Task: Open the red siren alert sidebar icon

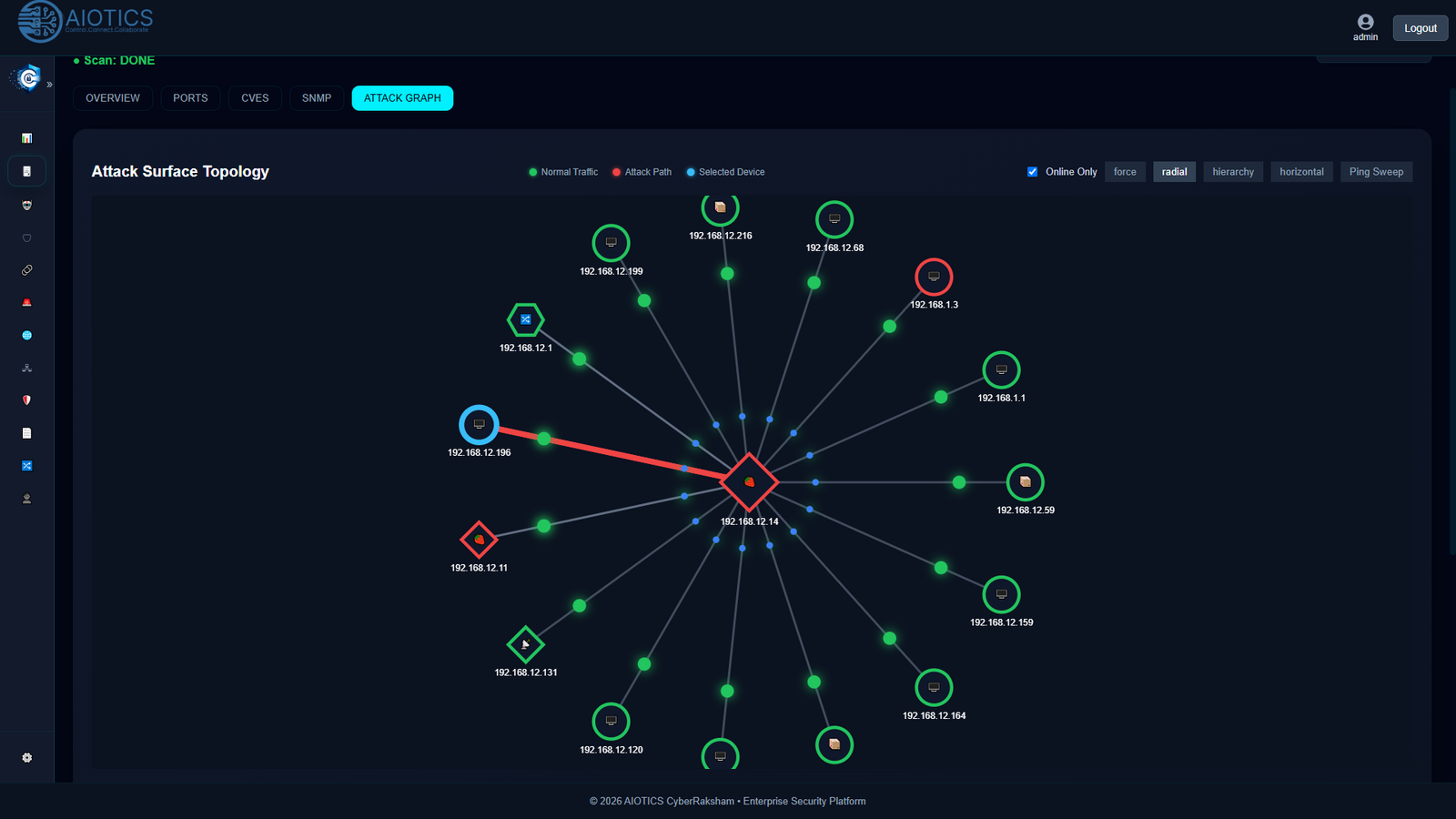Action: coord(26,302)
